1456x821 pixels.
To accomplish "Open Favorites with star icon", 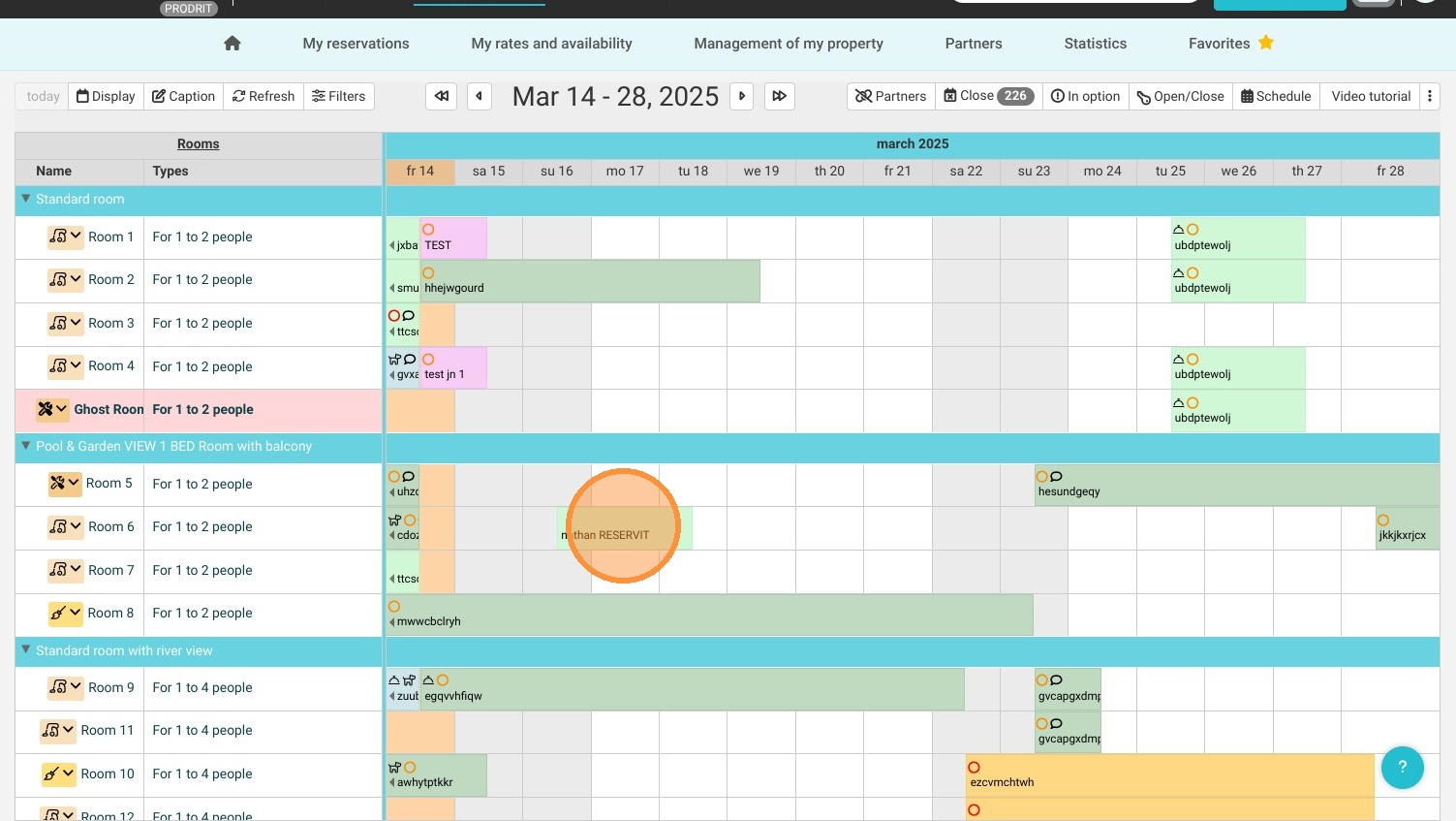I will point(1231,44).
